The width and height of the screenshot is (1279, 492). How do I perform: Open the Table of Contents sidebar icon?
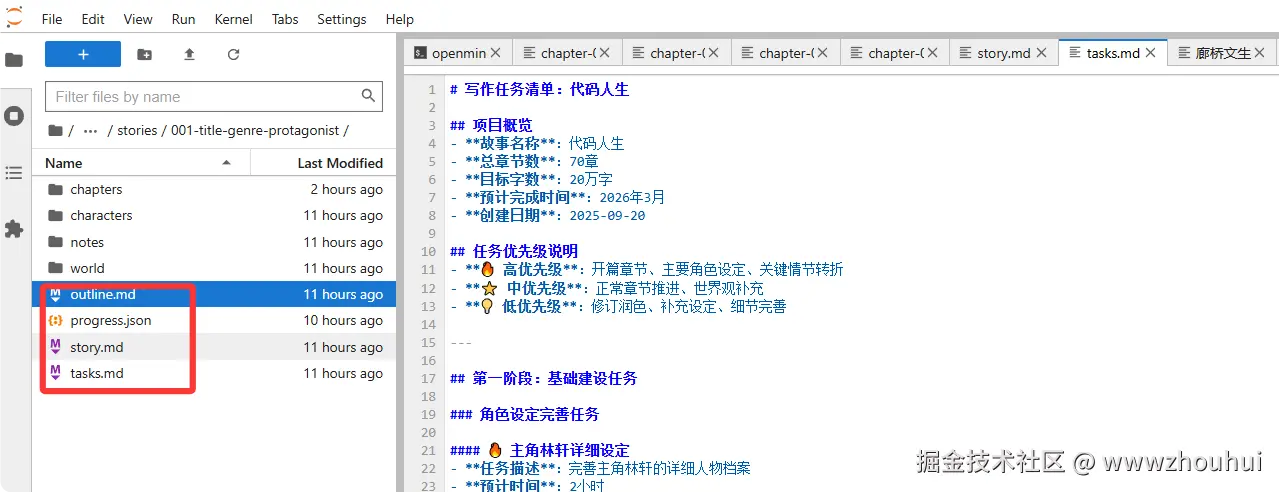tap(14, 173)
